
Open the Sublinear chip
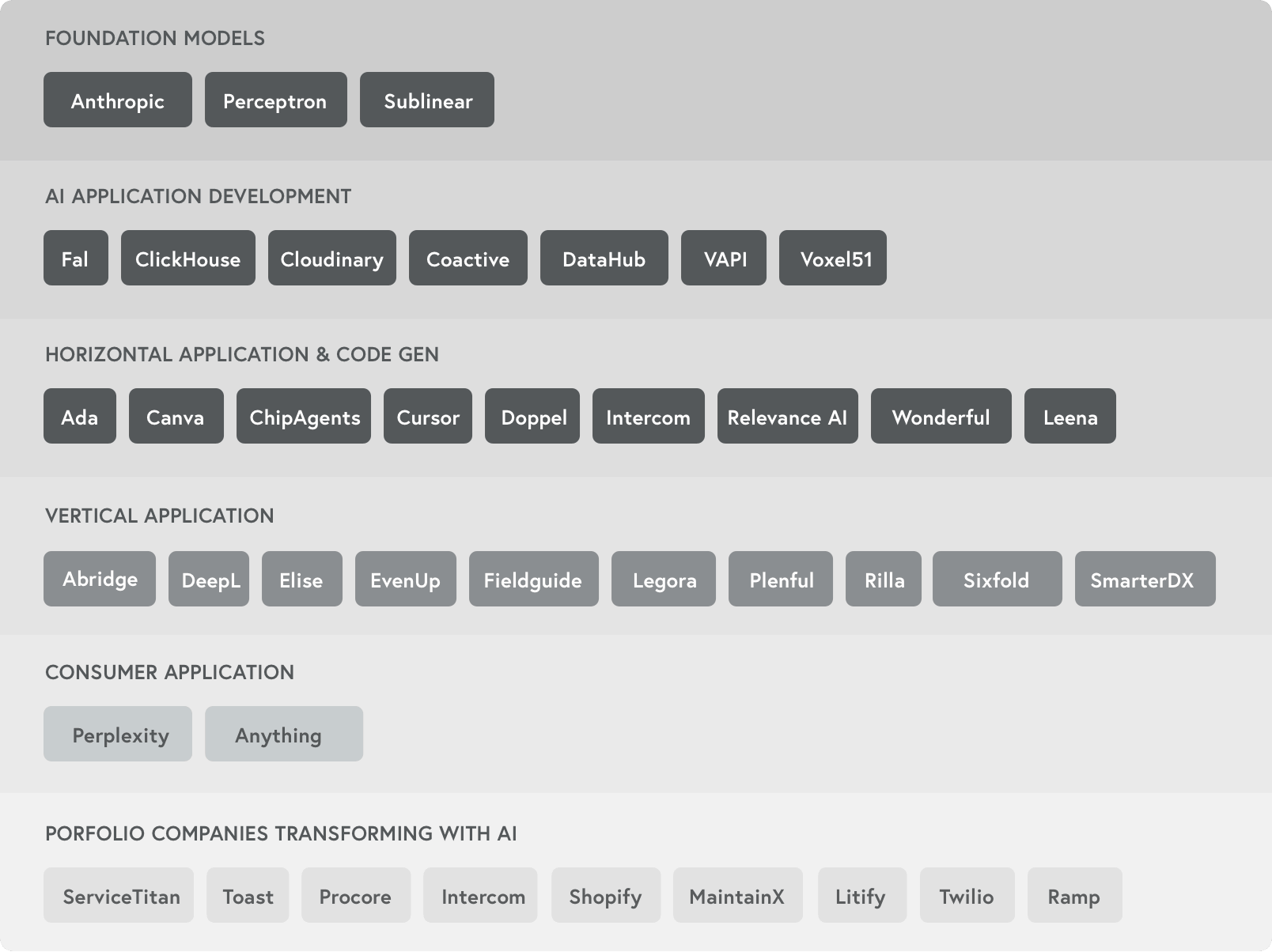(427, 100)
